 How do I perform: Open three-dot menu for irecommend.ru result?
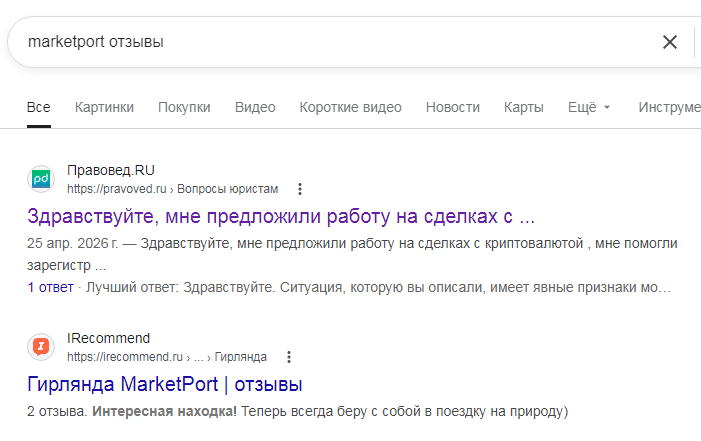(289, 357)
